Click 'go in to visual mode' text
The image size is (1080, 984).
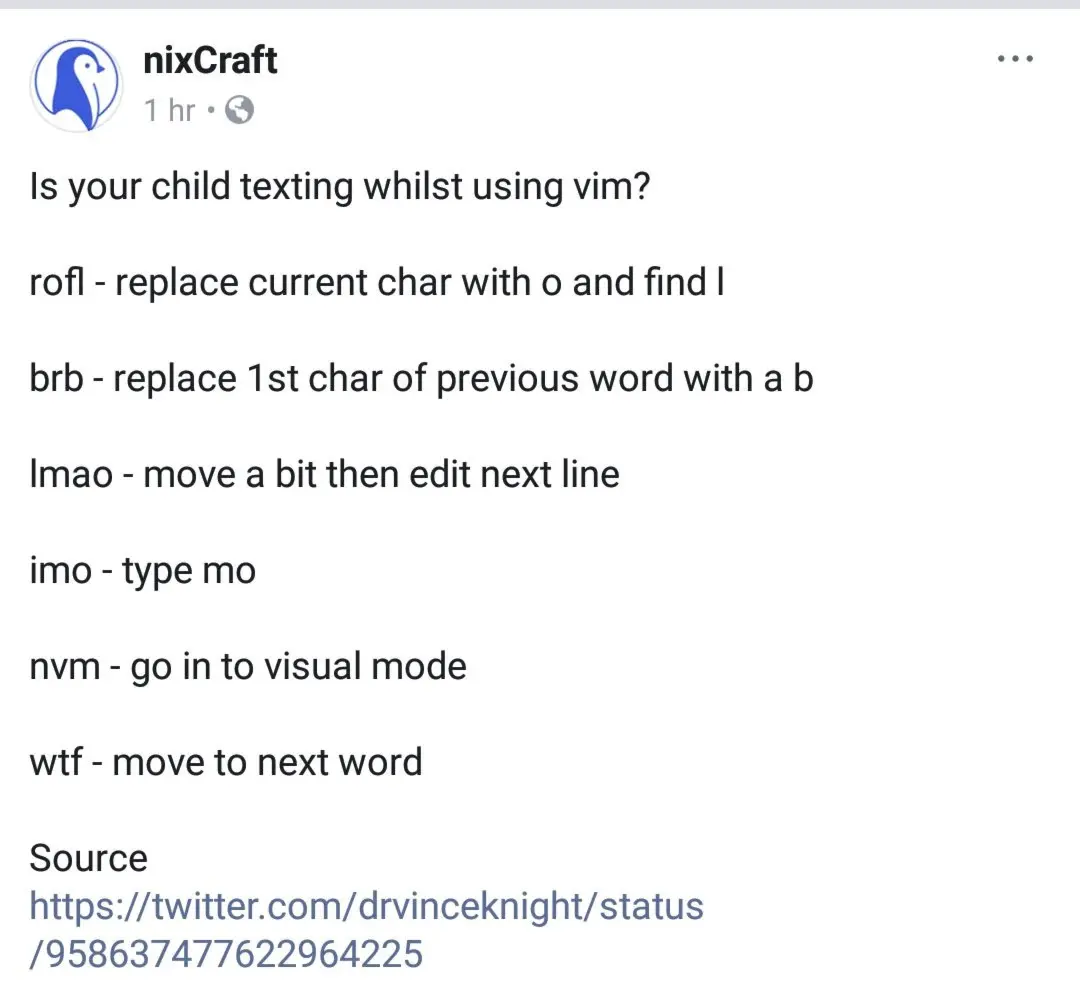click(298, 667)
